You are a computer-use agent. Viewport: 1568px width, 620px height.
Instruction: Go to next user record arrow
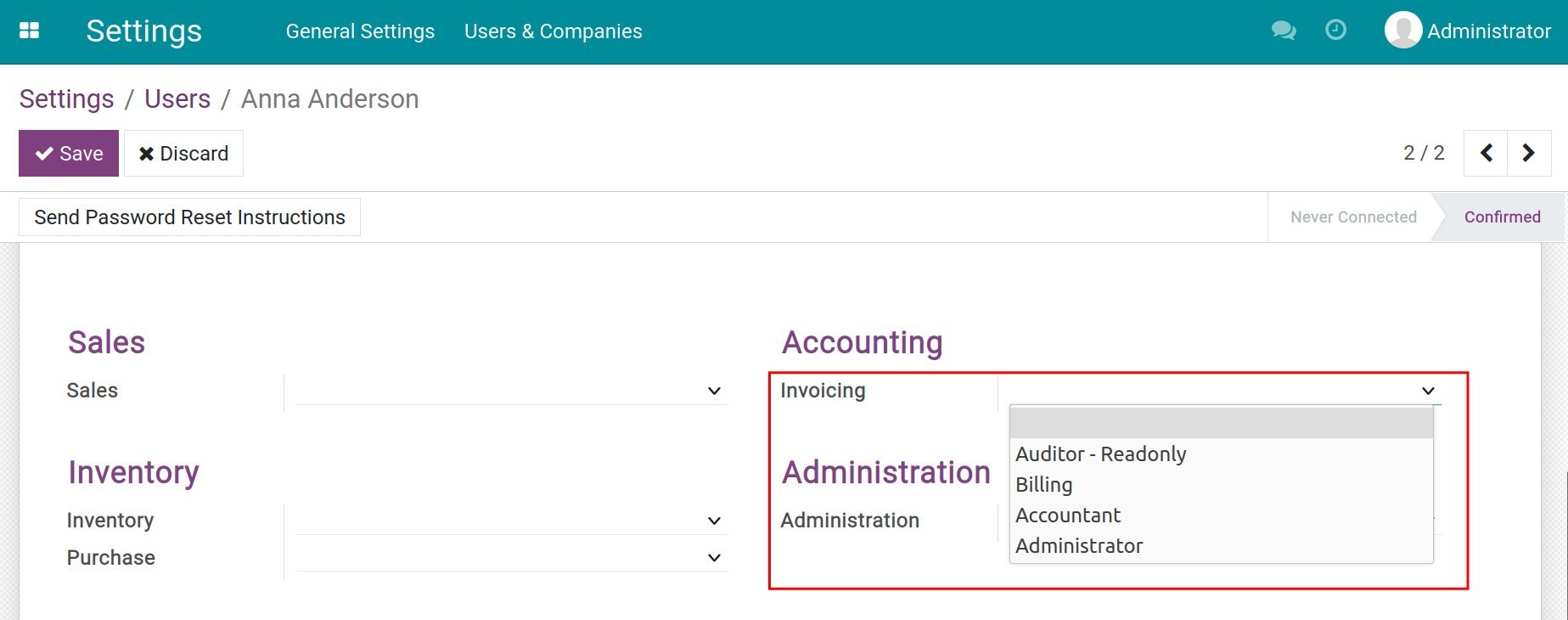point(1529,153)
